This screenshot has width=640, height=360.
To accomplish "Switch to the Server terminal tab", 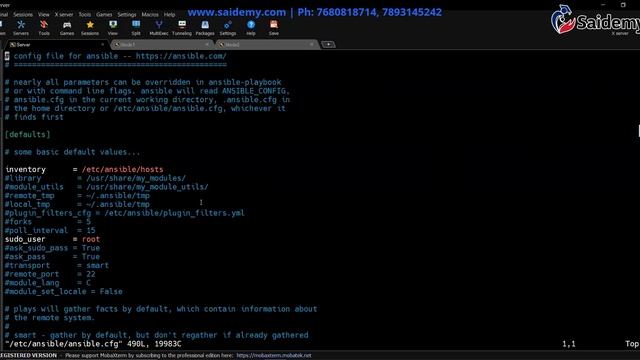I will pyautogui.click(x=55, y=44).
